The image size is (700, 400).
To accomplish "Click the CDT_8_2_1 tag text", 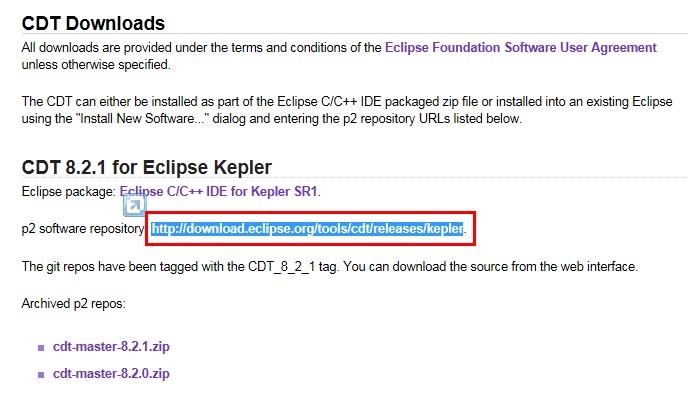I will coord(281,267).
